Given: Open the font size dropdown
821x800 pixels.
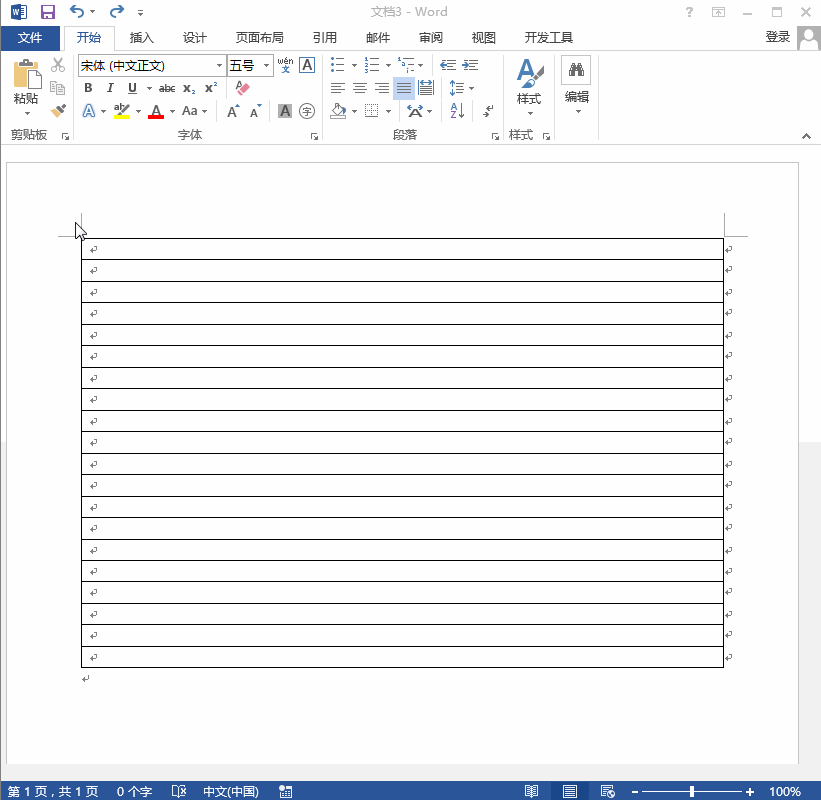Looking at the screenshot, I should click(x=267, y=65).
